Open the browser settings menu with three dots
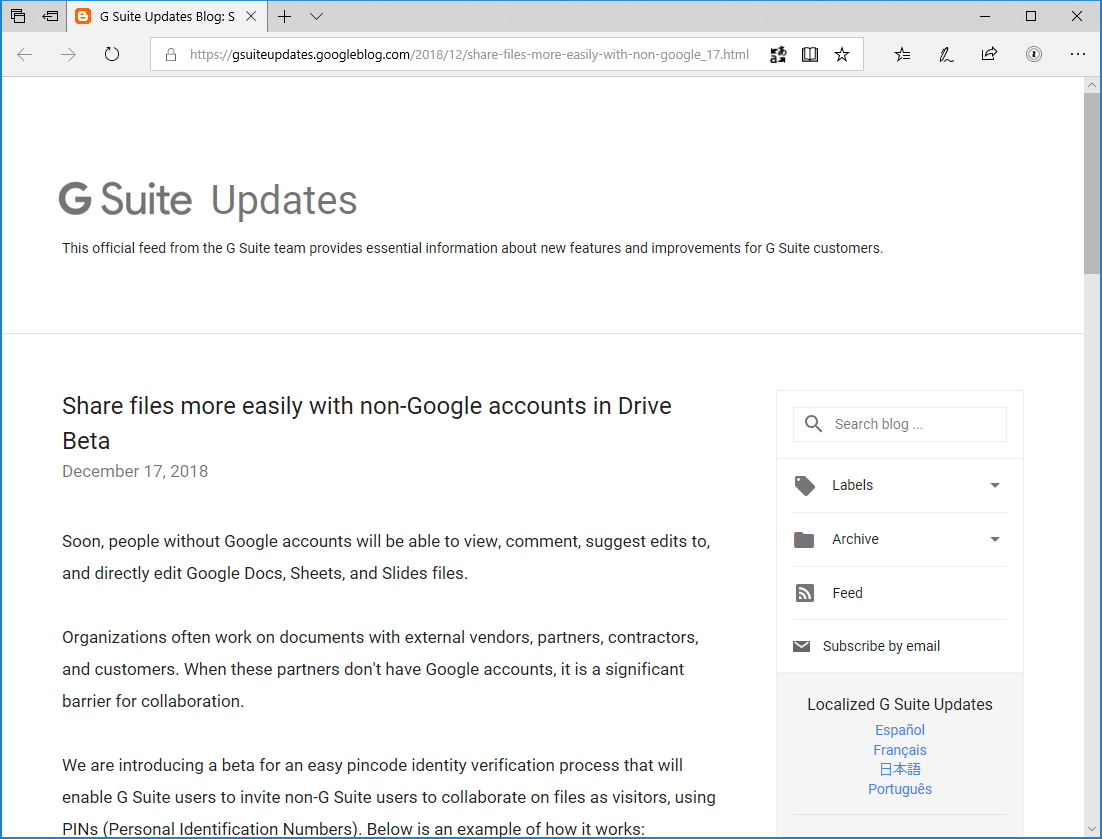 click(x=1078, y=54)
